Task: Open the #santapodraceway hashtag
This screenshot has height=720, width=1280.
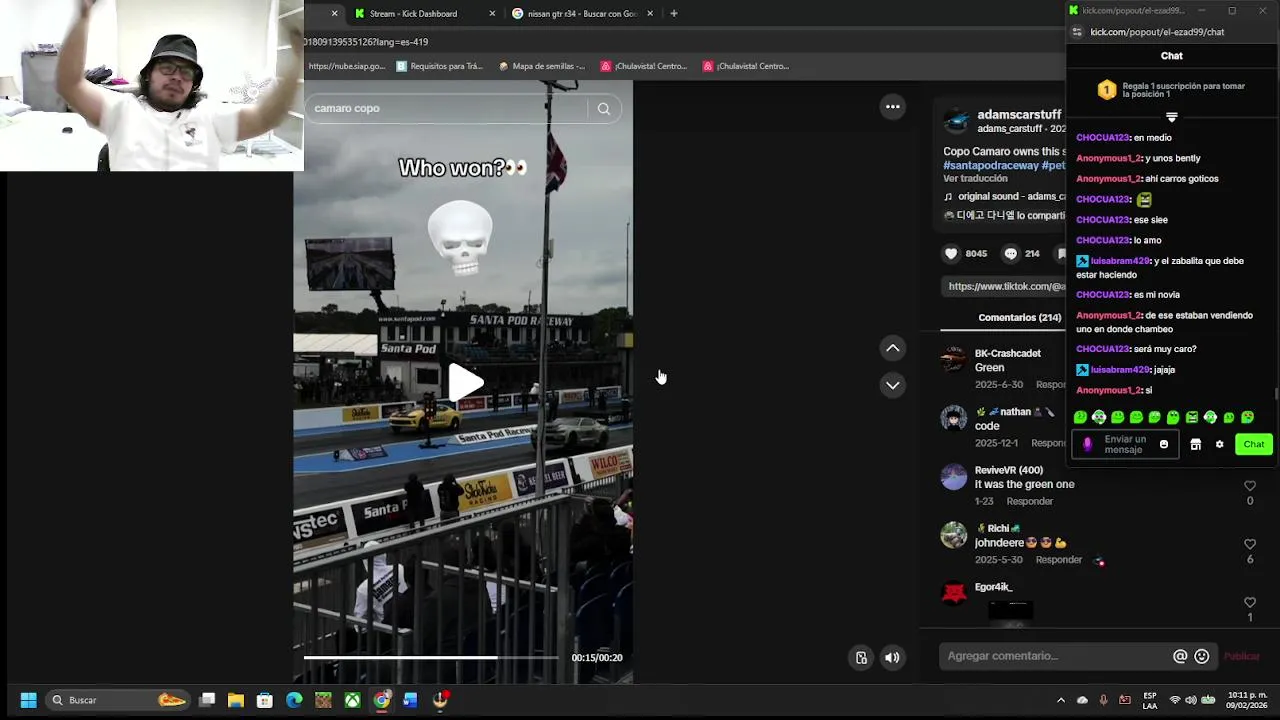Action: 990,166
